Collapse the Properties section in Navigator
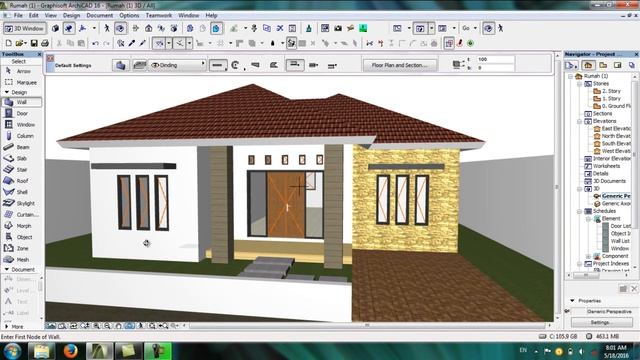 coord(572,300)
